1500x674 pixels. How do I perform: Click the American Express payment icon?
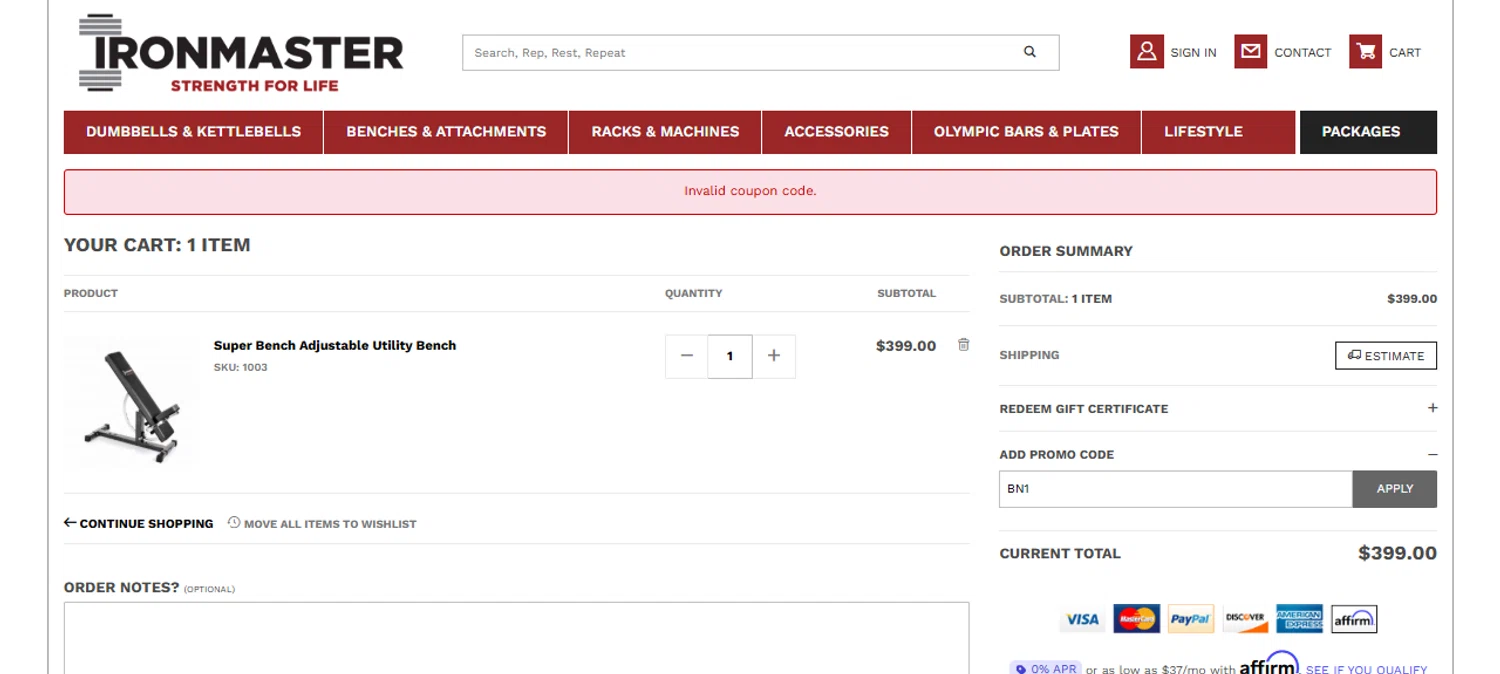(x=1299, y=619)
